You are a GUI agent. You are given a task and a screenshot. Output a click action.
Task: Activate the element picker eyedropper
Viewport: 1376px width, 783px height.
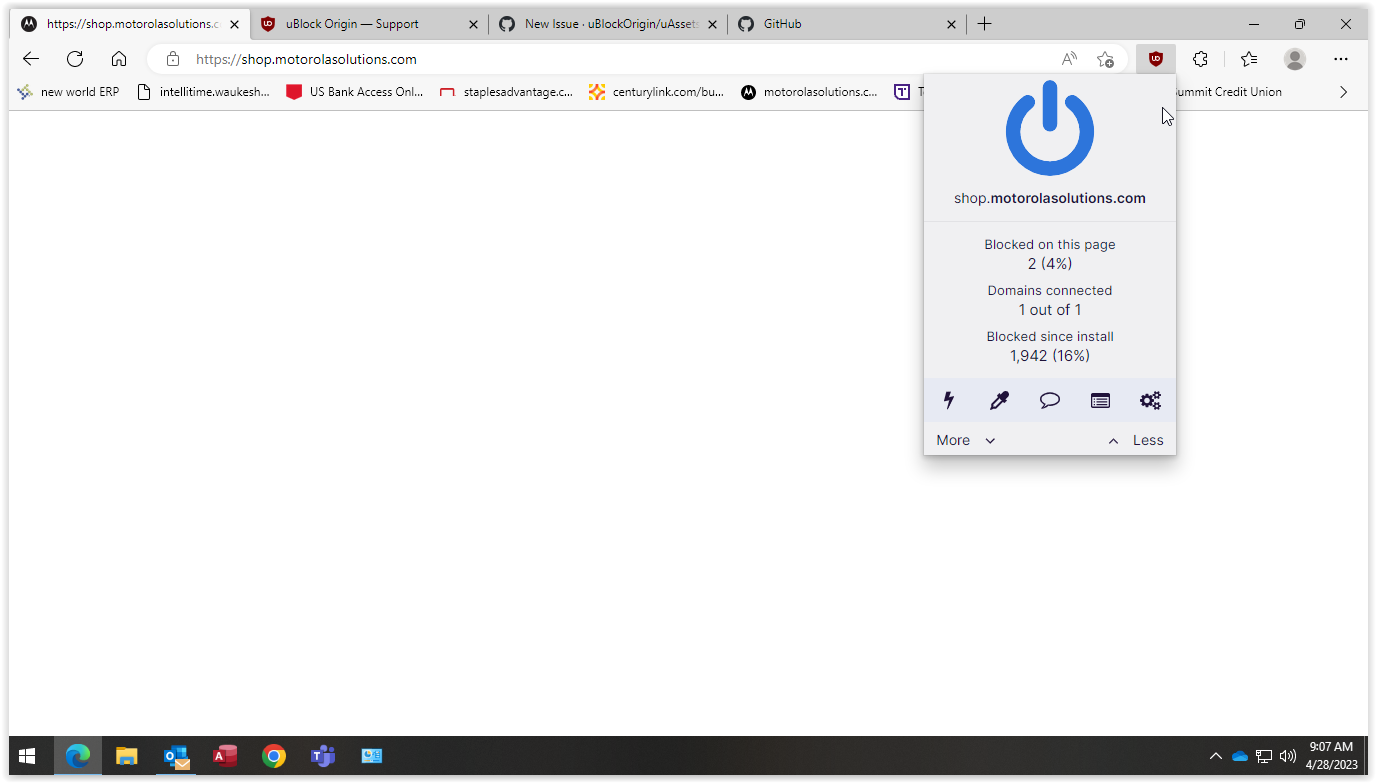[999, 400]
